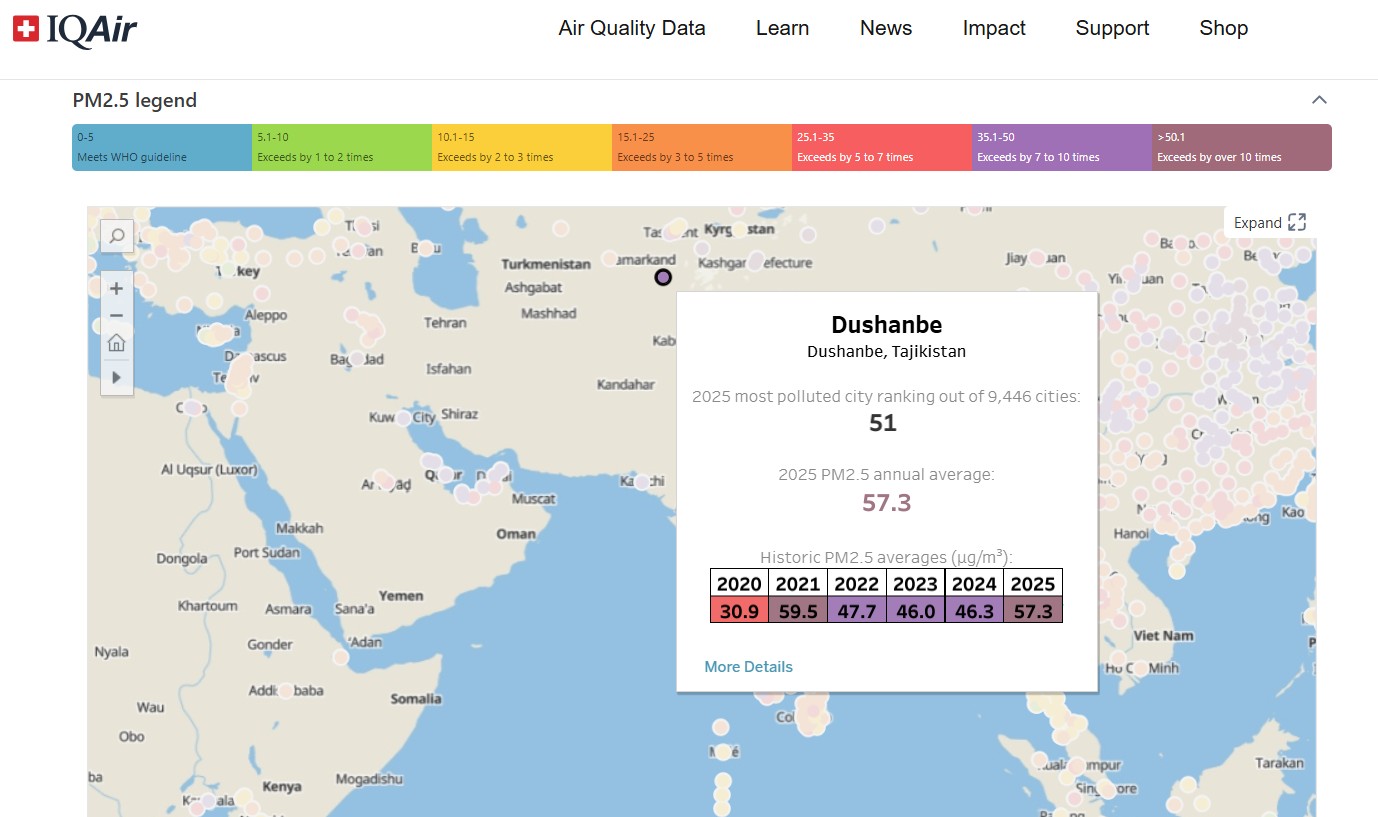Select the purple 35.1-50 legend swatch
Image resolution: width=1378 pixels, height=817 pixels.
1061,147
